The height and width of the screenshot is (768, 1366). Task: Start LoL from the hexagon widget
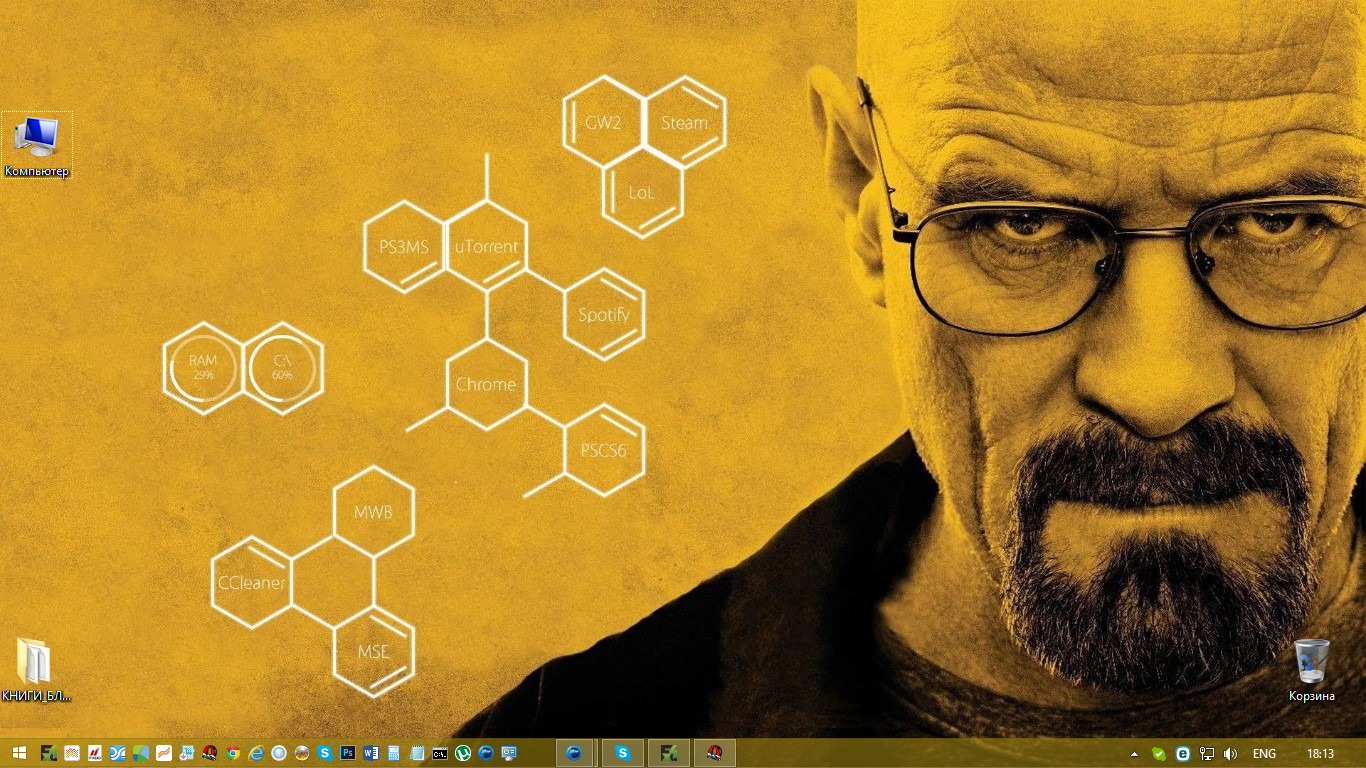642,192
